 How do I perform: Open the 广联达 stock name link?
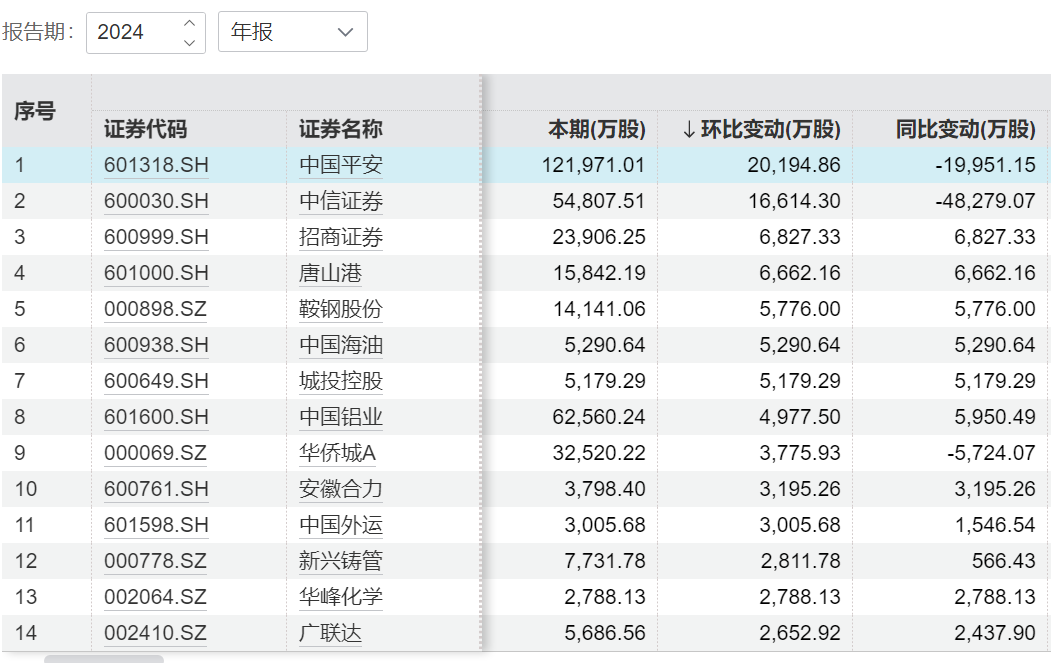click(330, 633)
